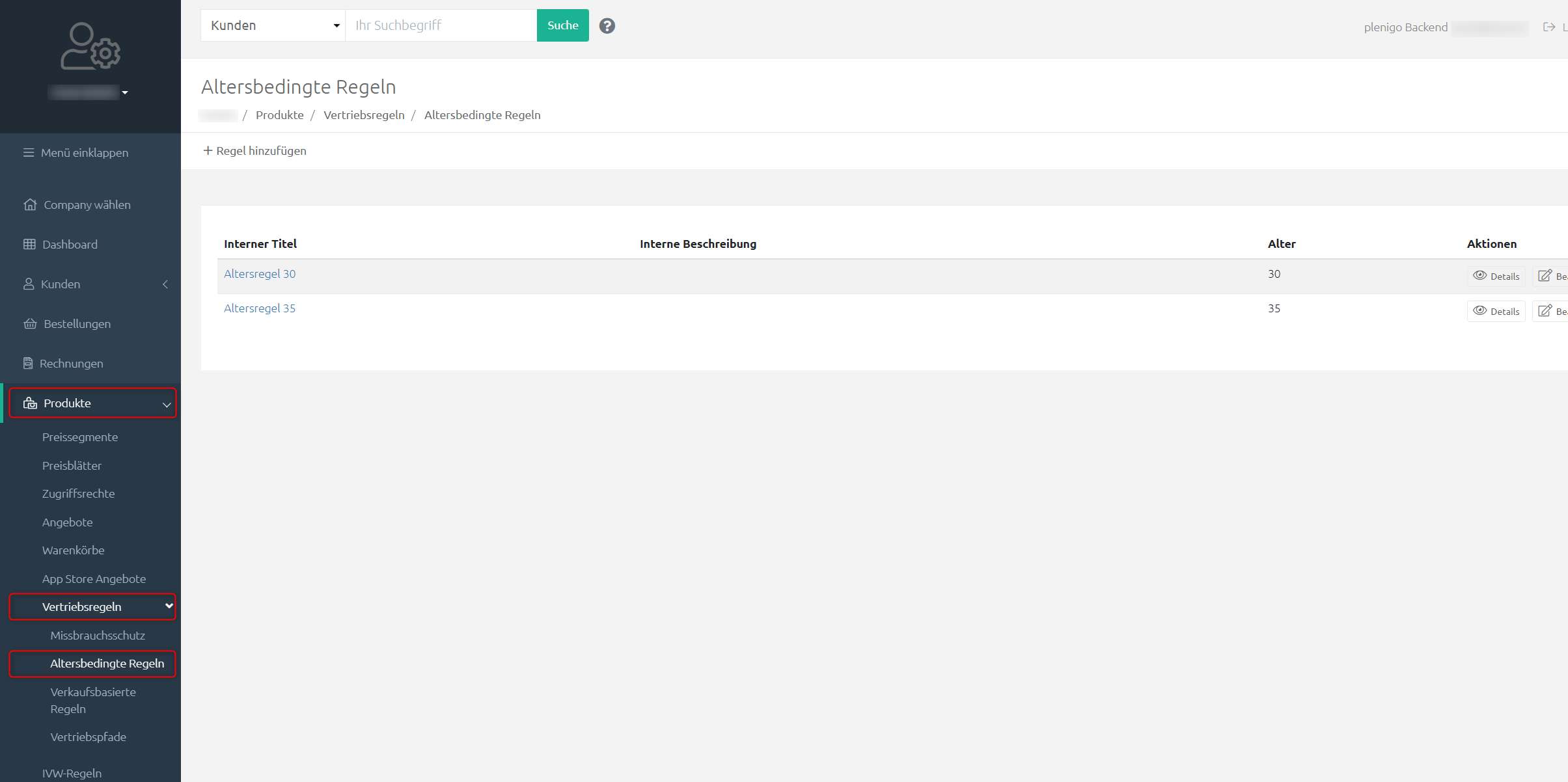The width and height of the screenshot is (1568, 782).
Task: Click the Produkte bag icon
Action: coord(30,403)
